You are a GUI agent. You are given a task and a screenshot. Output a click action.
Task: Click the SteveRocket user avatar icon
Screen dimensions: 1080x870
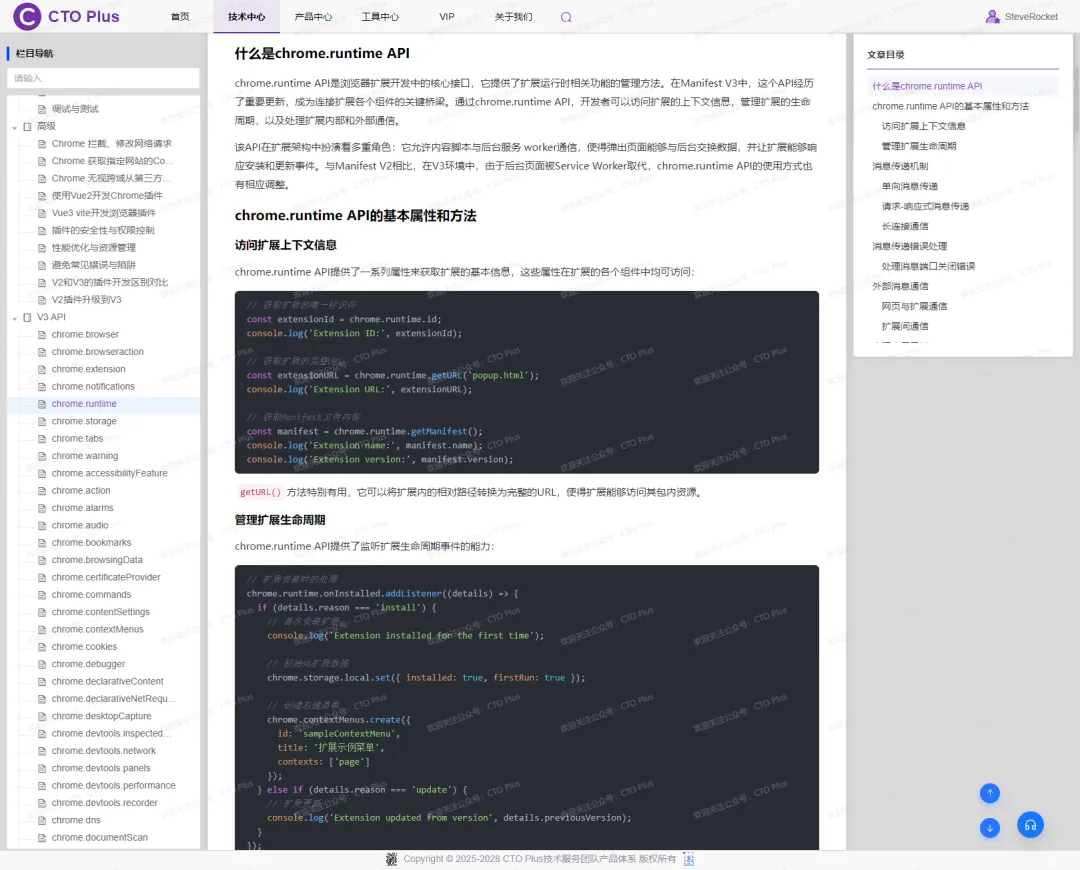[x=993, y=17]
